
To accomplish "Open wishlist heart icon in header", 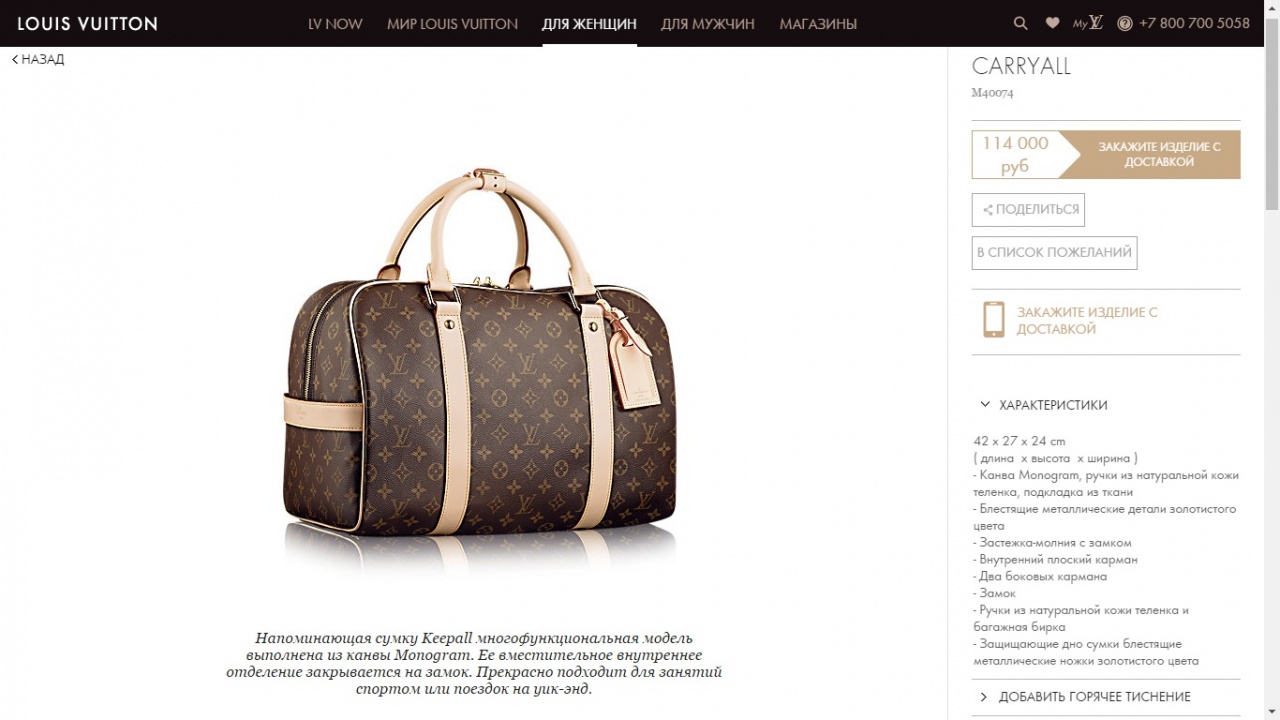I will [1052, 23].
